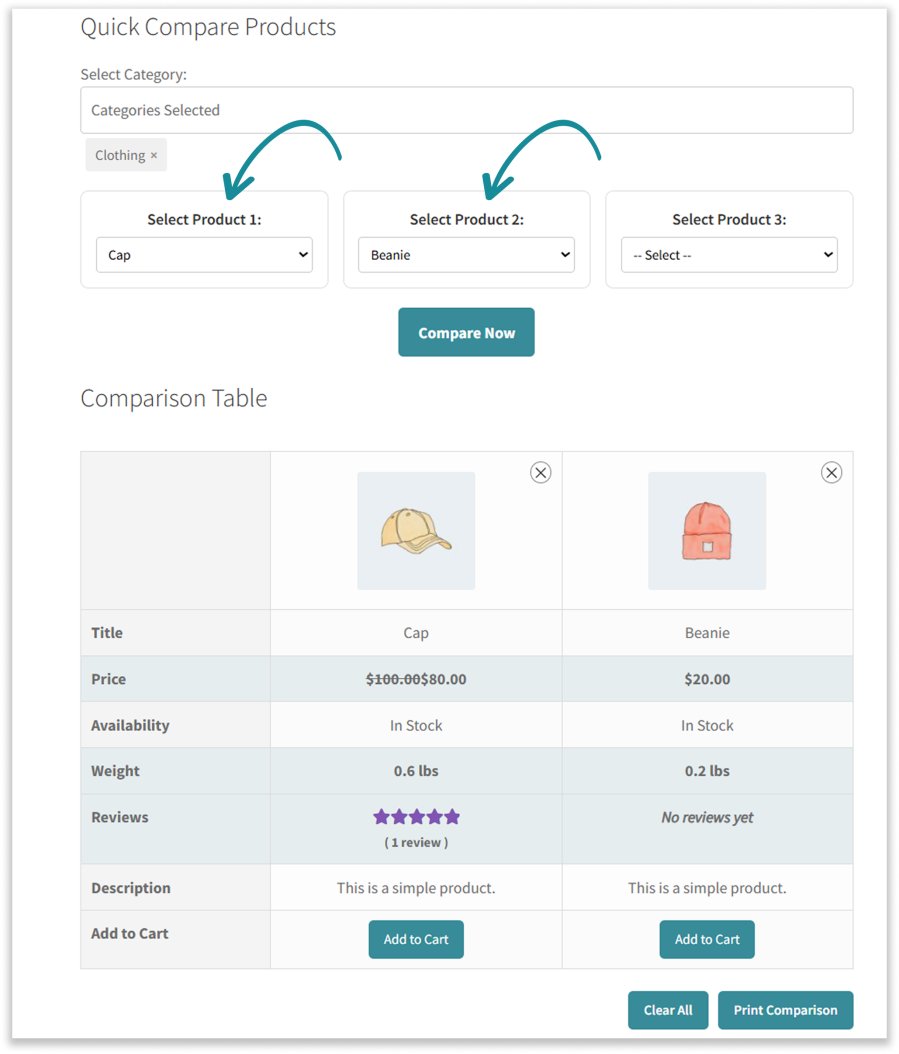The image size is (899, 1054).
Task: Open the Cap's "1 review" text
Action: point(416,843)
